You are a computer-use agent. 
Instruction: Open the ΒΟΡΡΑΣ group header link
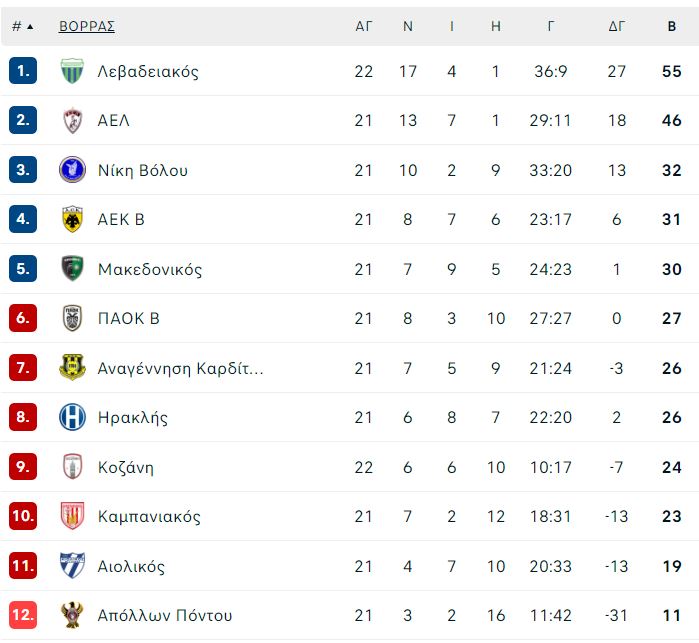click(87, 26)
